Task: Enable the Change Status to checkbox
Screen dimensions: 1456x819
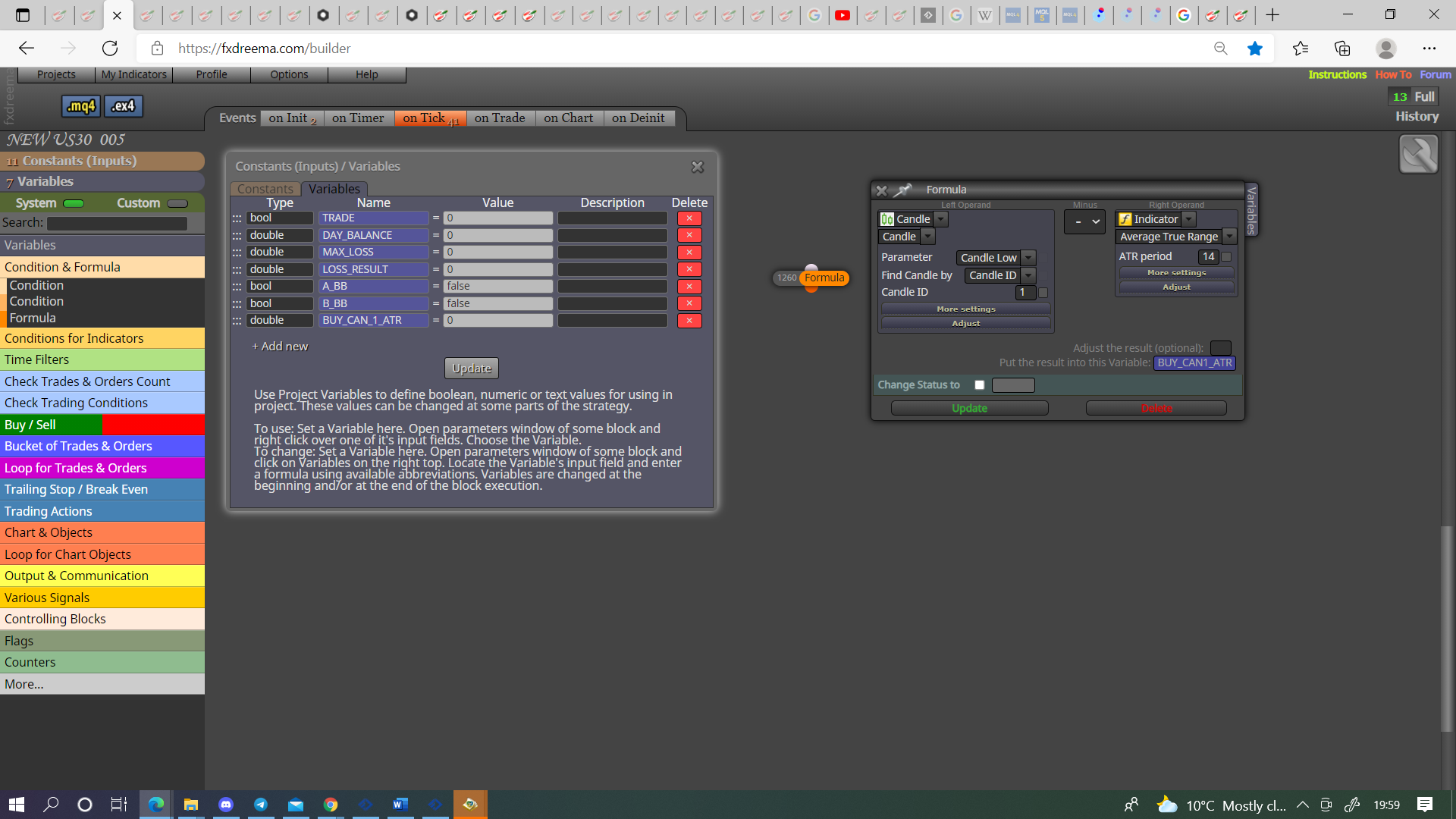Action: point(980,385)
